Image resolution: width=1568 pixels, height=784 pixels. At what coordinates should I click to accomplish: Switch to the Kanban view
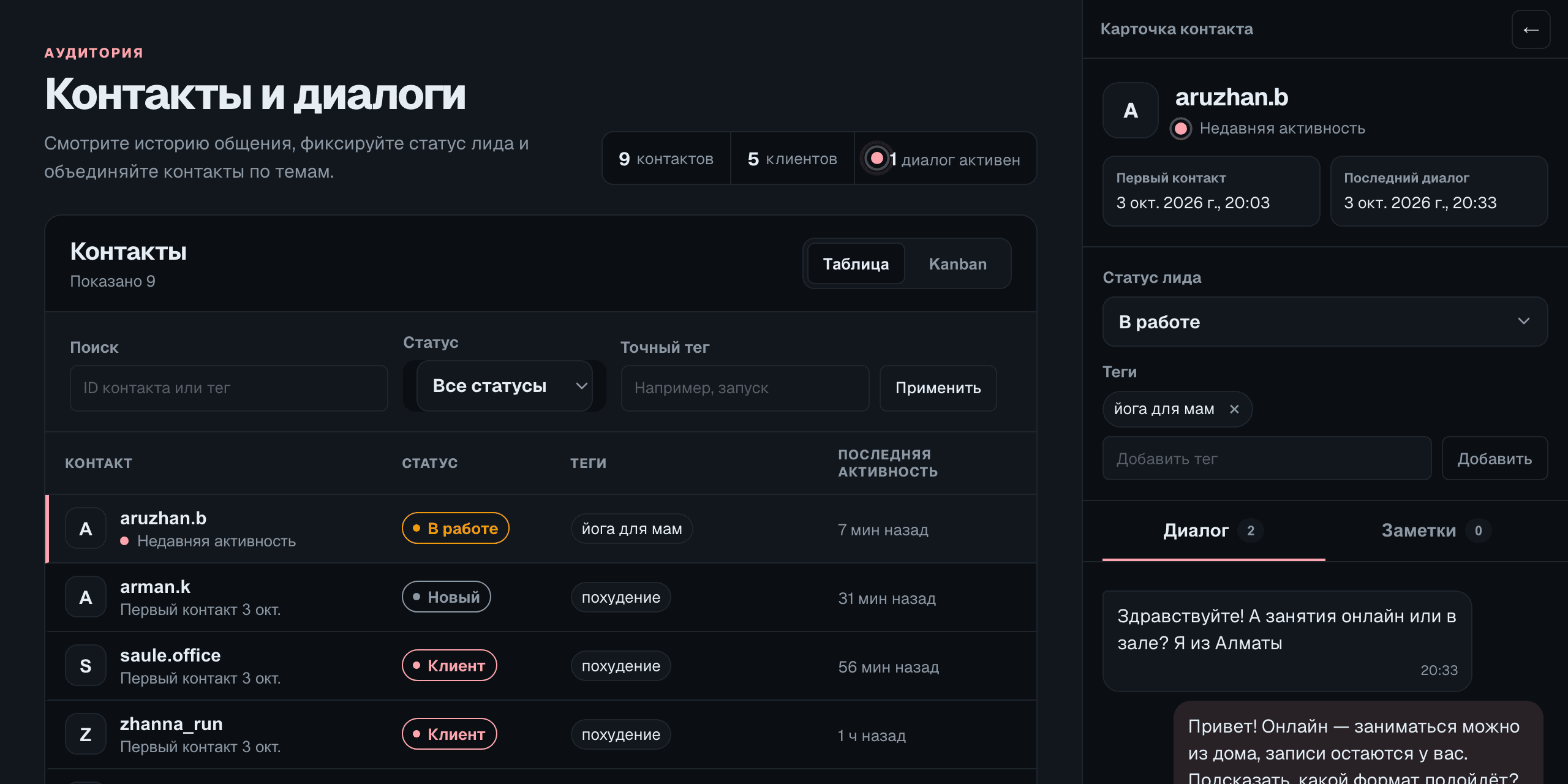(958, 263)
